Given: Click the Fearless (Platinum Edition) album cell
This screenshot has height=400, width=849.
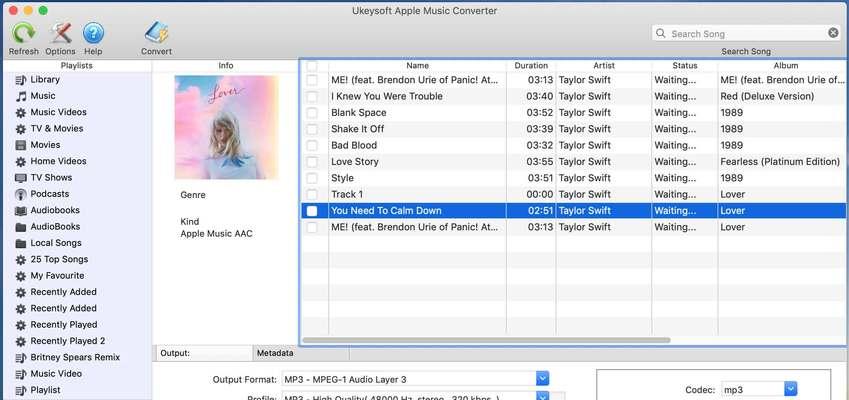Looking at the screenshot, I should pos(780,161).
